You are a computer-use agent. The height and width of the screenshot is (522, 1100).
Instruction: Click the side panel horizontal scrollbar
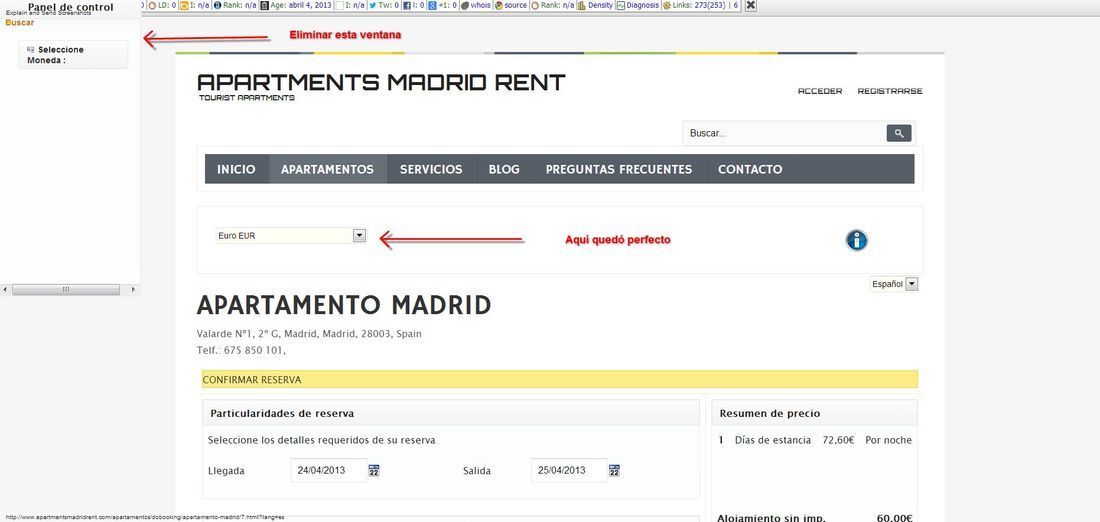pos(66,289)
